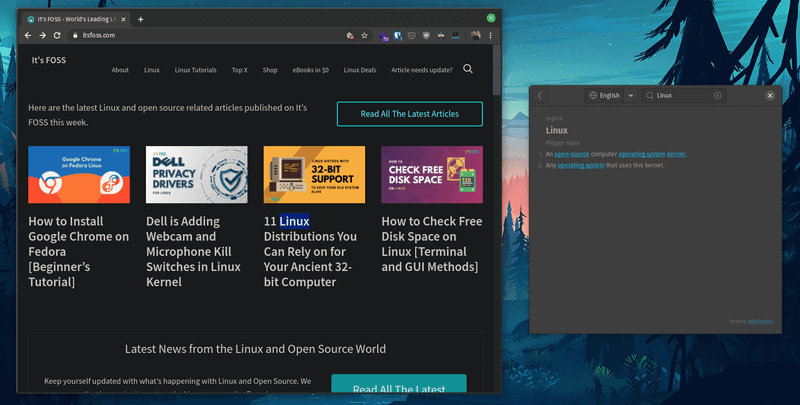Bookmark this page with the star icon

[364, 35]
